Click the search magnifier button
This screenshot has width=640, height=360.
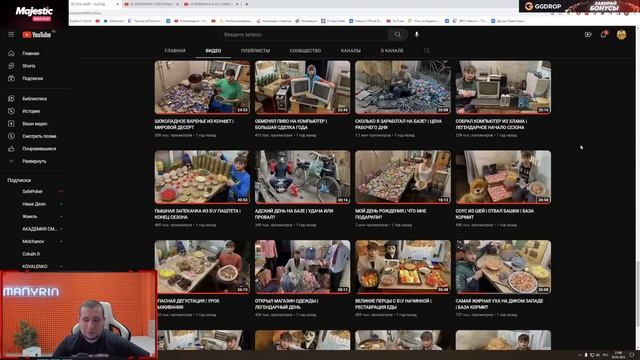(x=398, y=35)
